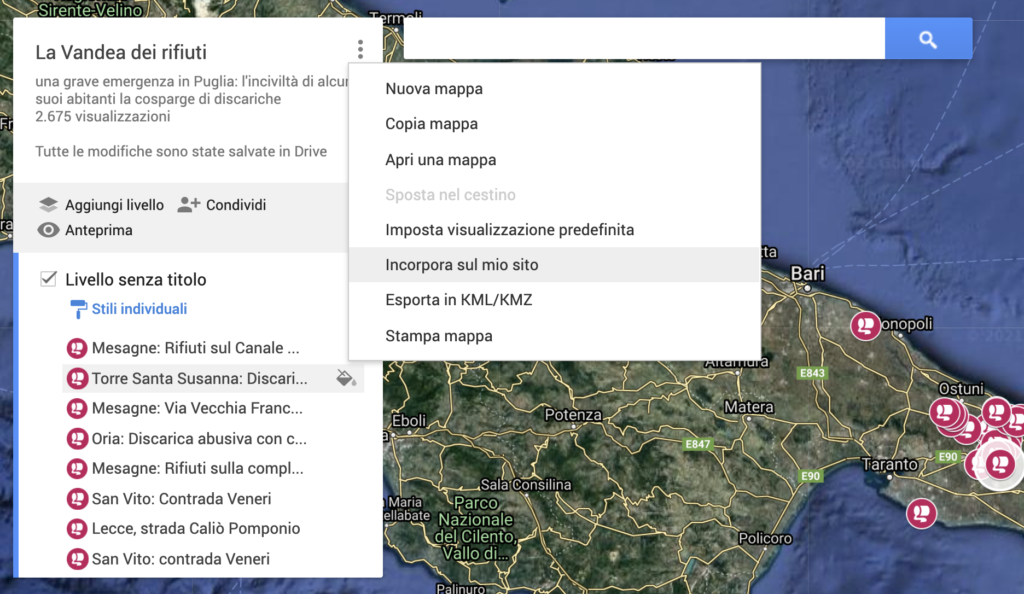This screenshot has width=1024, height=594.
Task: Click the highlighted white-ringed map pin east of Taranto
Action: click(1000, 464)
